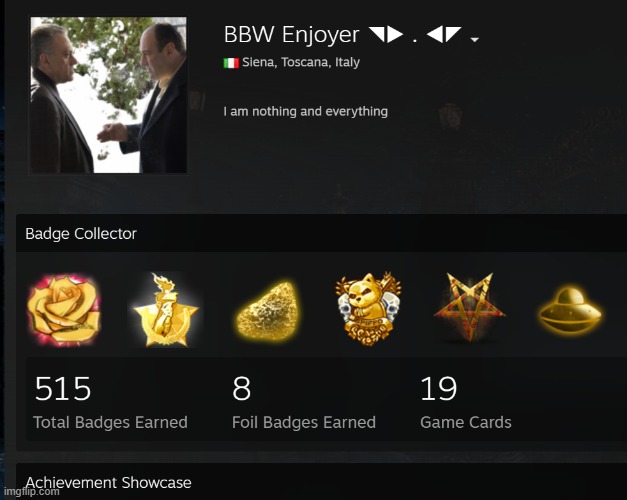Click the triangle symbols right after Enjoyer

385,34
